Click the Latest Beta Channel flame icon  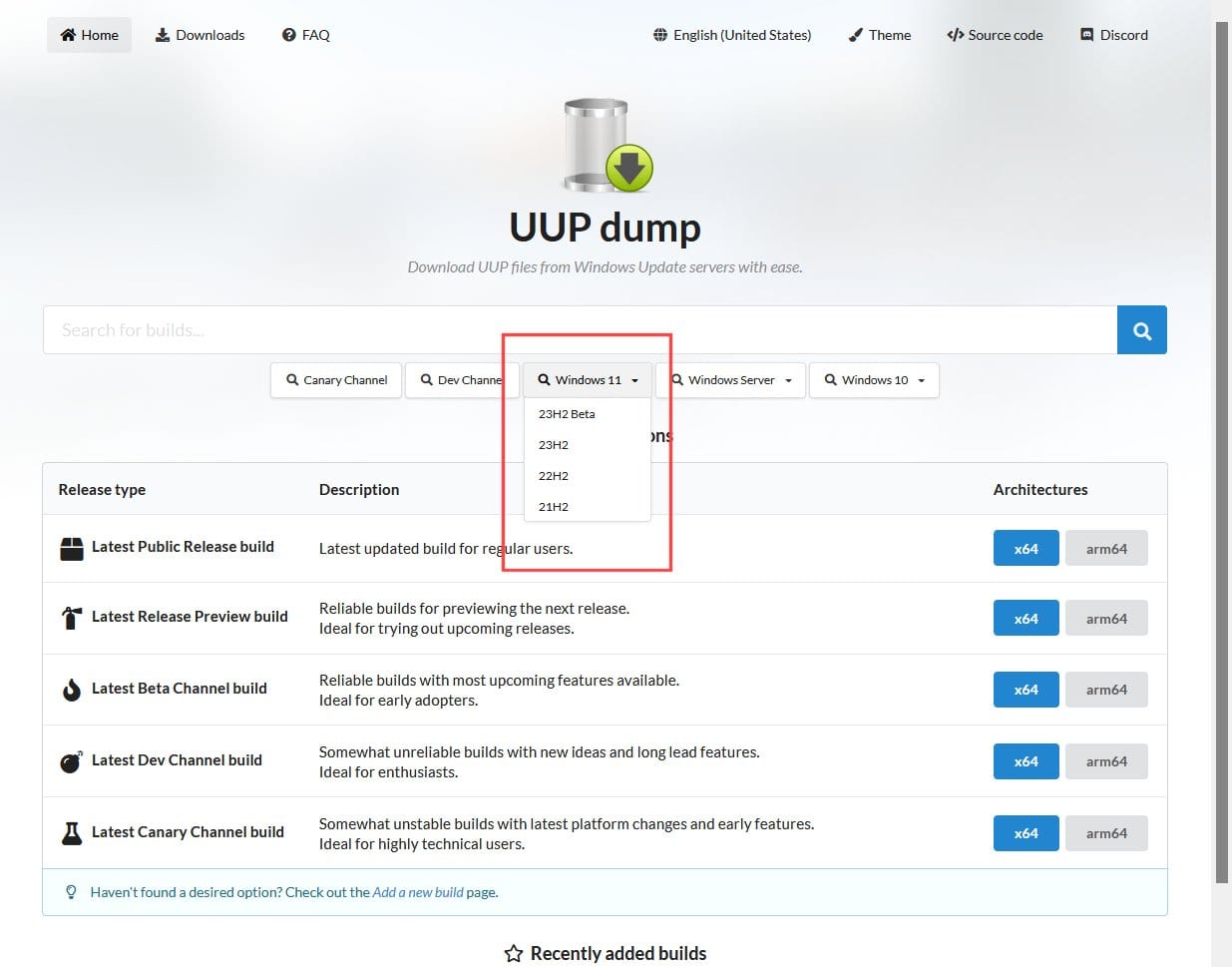pyautogui.click(x=72, y=690)
